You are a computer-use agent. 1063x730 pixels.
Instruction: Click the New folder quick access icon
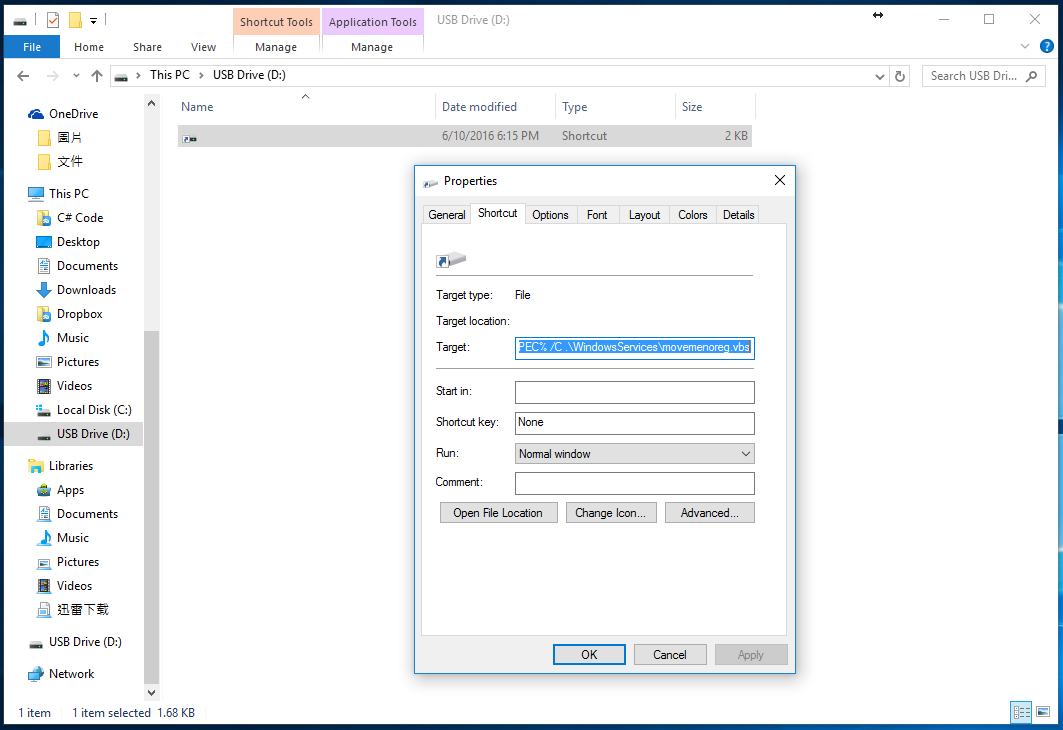(76, 20)
